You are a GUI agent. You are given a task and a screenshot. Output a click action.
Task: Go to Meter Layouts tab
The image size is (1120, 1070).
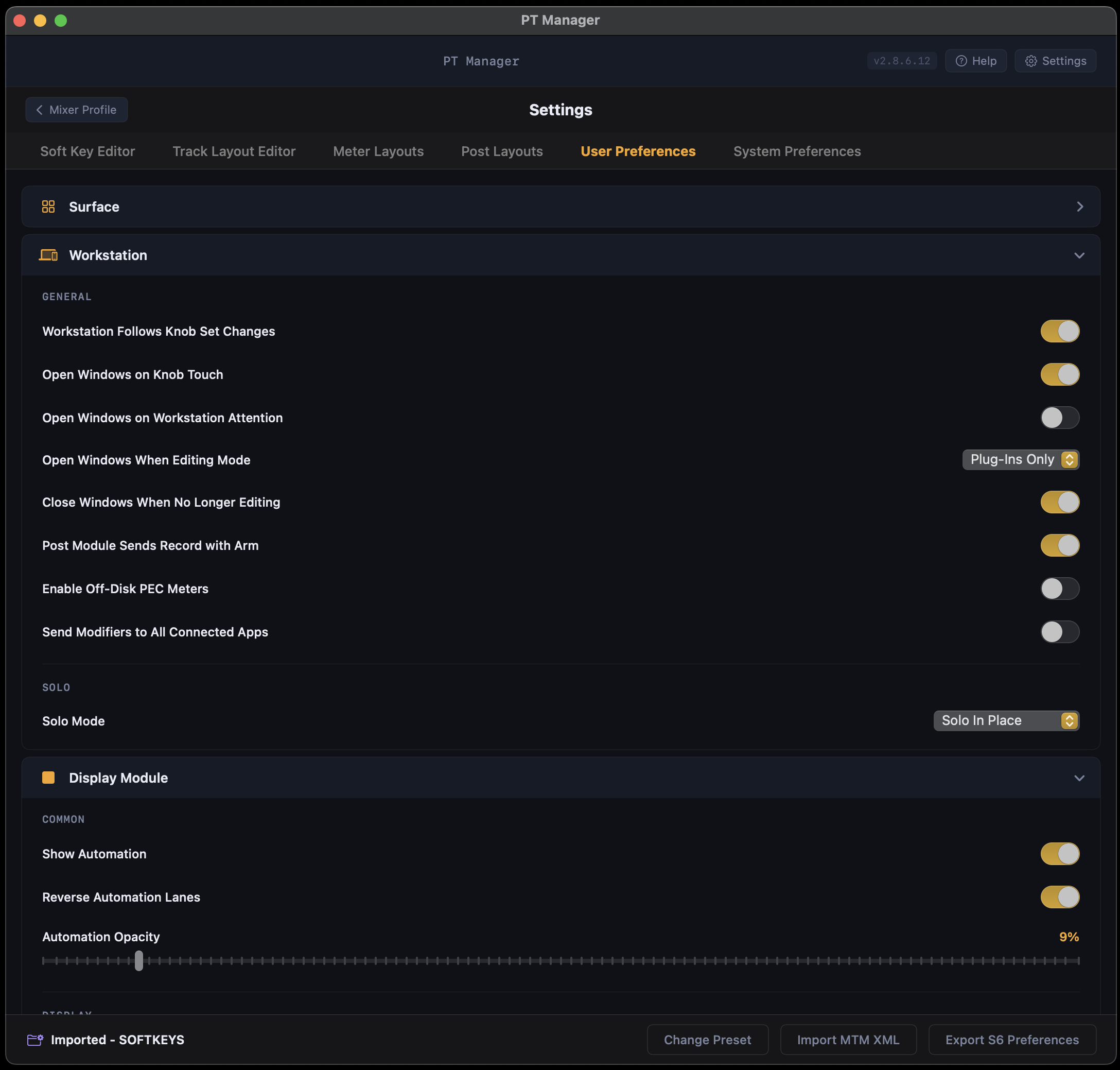click(378, 151)
